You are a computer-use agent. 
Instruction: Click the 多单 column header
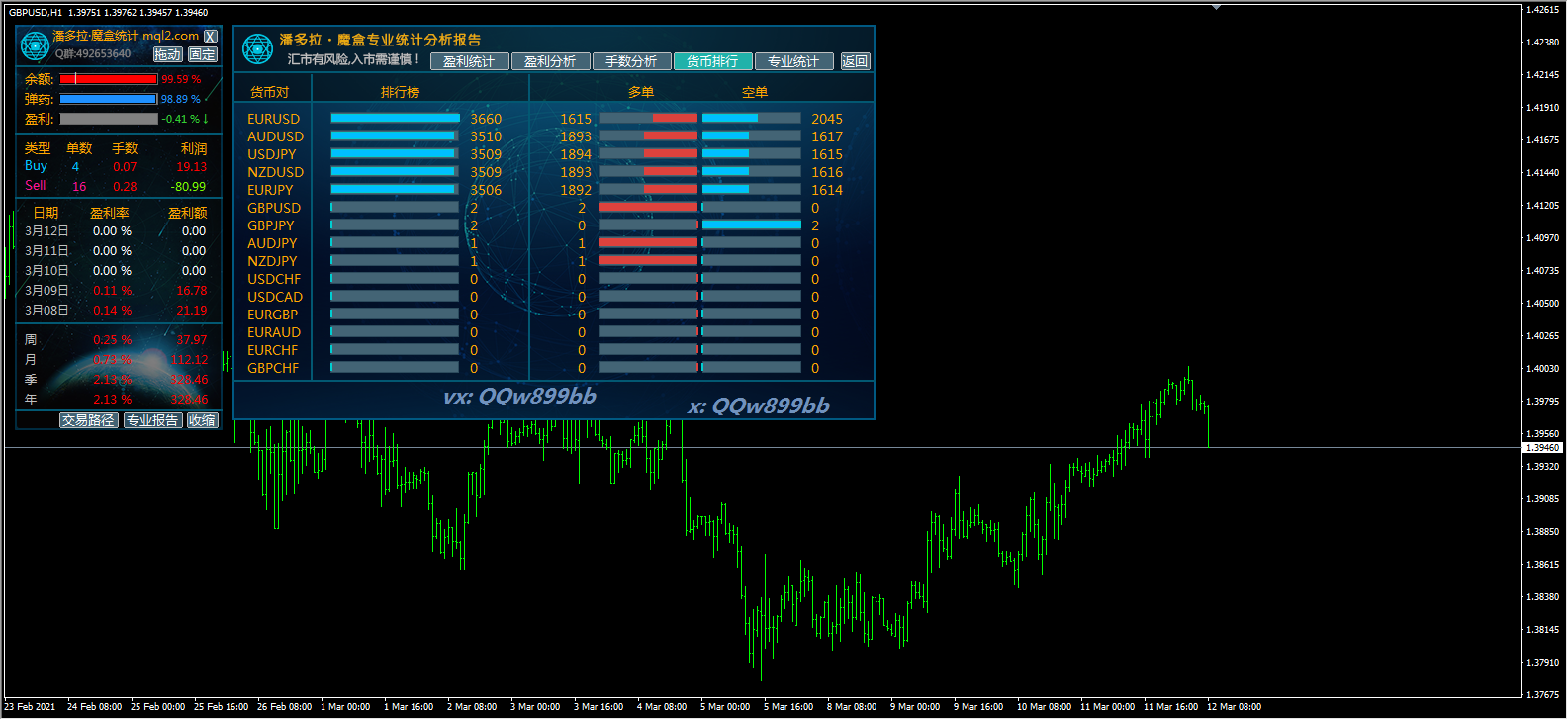coord(641,92)
